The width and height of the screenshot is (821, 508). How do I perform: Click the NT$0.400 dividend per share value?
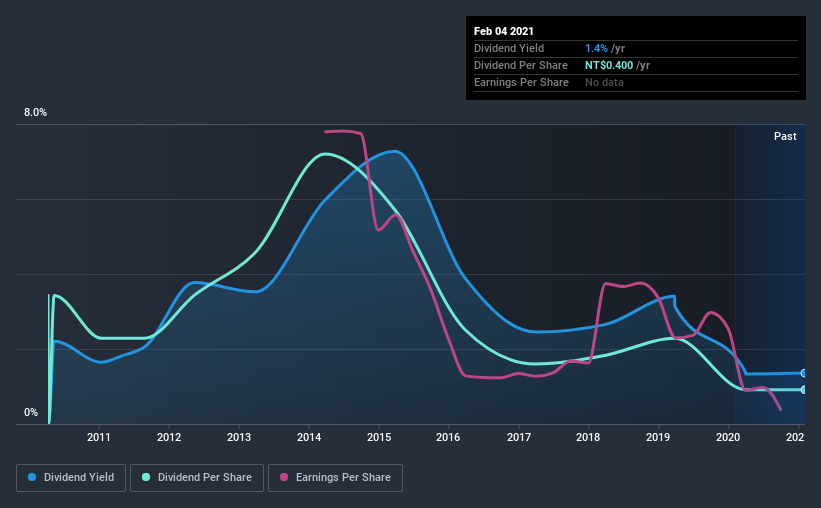(x=609, y=65)
